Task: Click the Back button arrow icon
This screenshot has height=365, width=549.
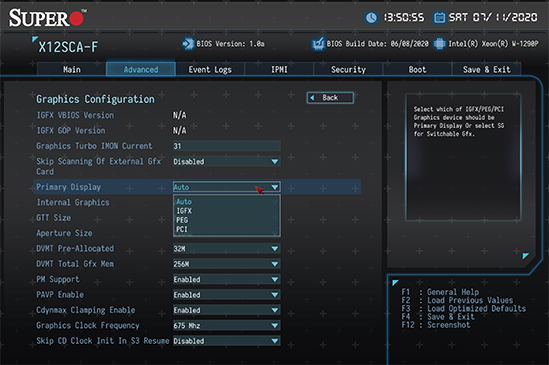Action: pos(312,98)
